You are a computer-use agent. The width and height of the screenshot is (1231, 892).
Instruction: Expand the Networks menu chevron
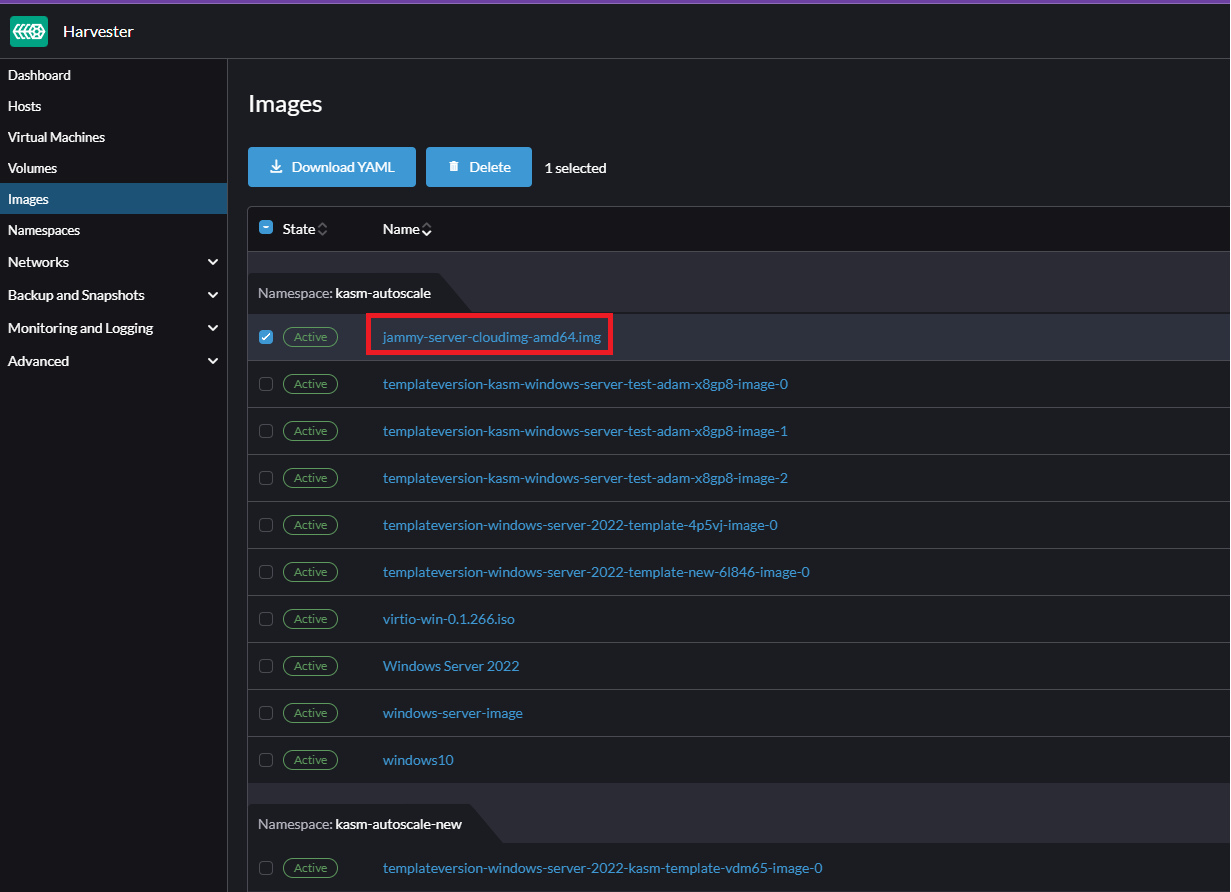tap(212, 262)
